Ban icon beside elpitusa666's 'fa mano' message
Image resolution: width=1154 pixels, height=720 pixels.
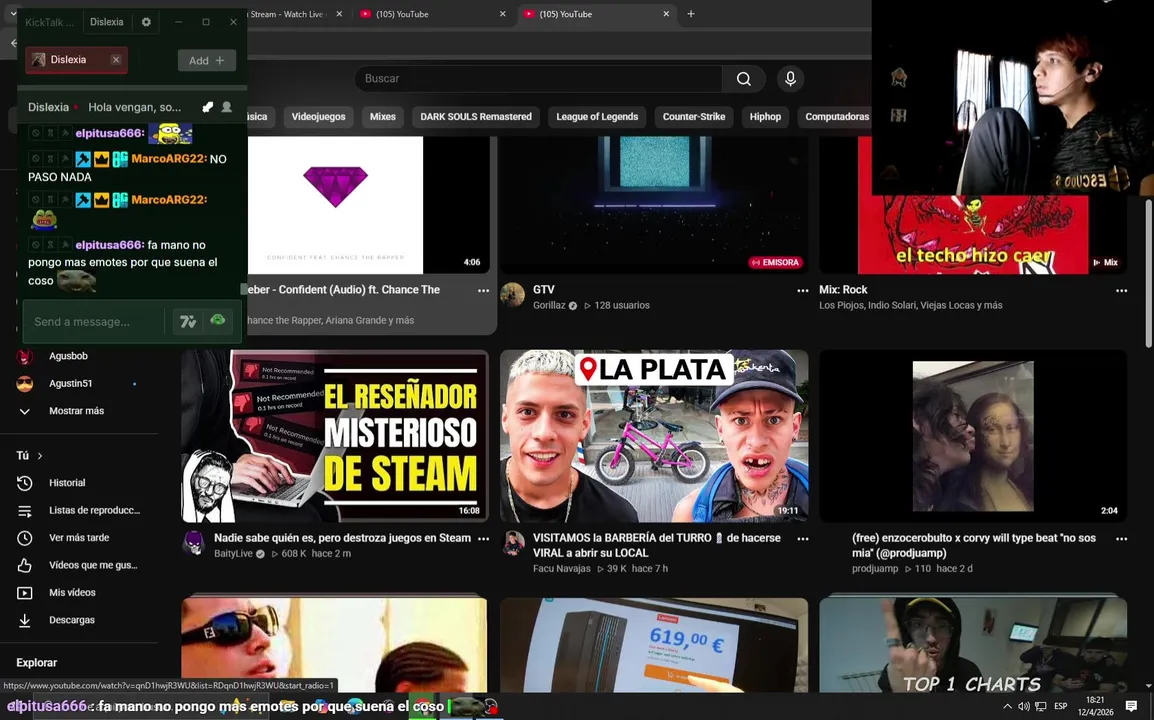(x=35, y=244)
